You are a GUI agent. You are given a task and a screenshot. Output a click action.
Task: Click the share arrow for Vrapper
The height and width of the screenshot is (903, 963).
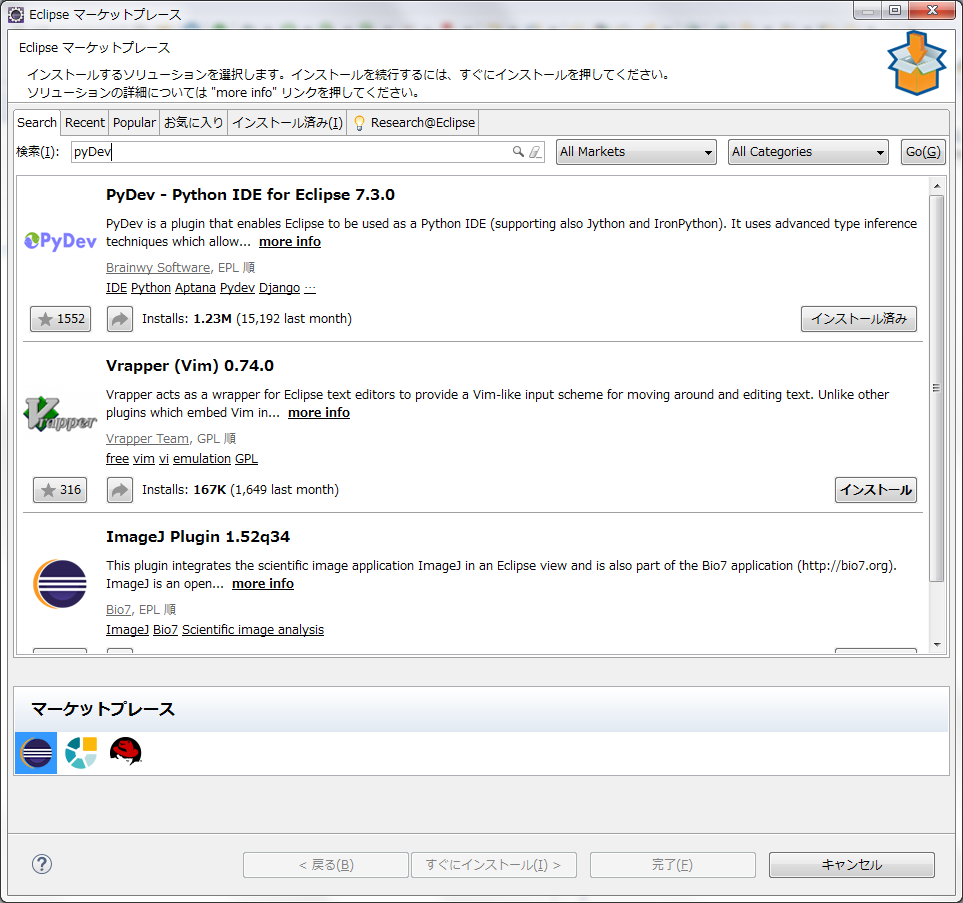[x=120, y=490]
